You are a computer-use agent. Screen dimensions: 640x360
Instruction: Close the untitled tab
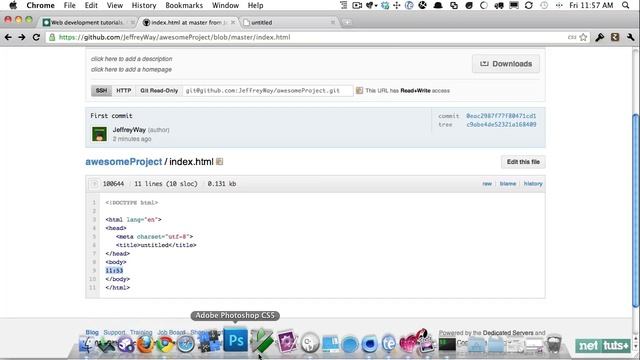[x=333, y=22]
